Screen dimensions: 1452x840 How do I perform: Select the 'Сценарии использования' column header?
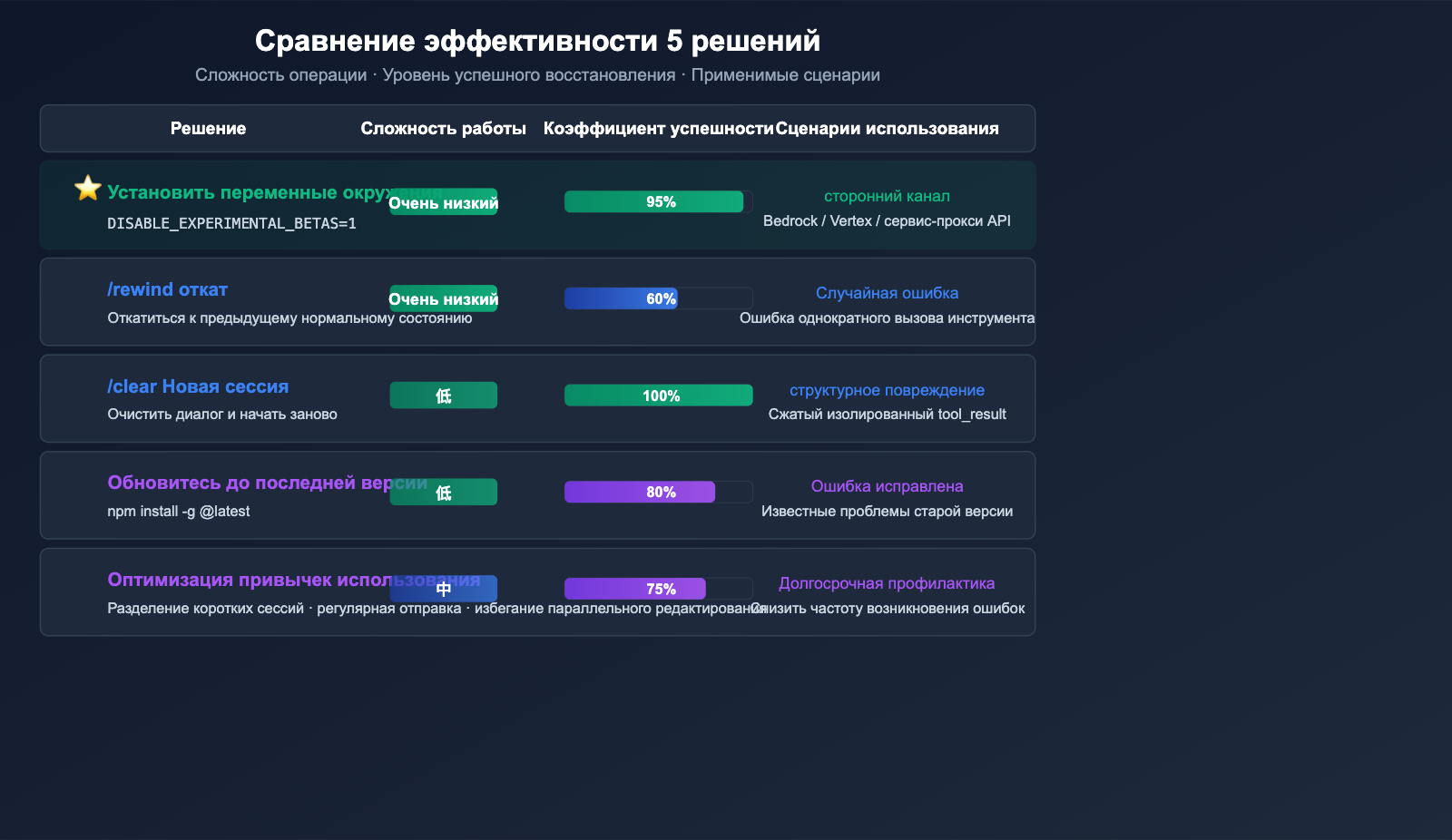coord(888,128)
